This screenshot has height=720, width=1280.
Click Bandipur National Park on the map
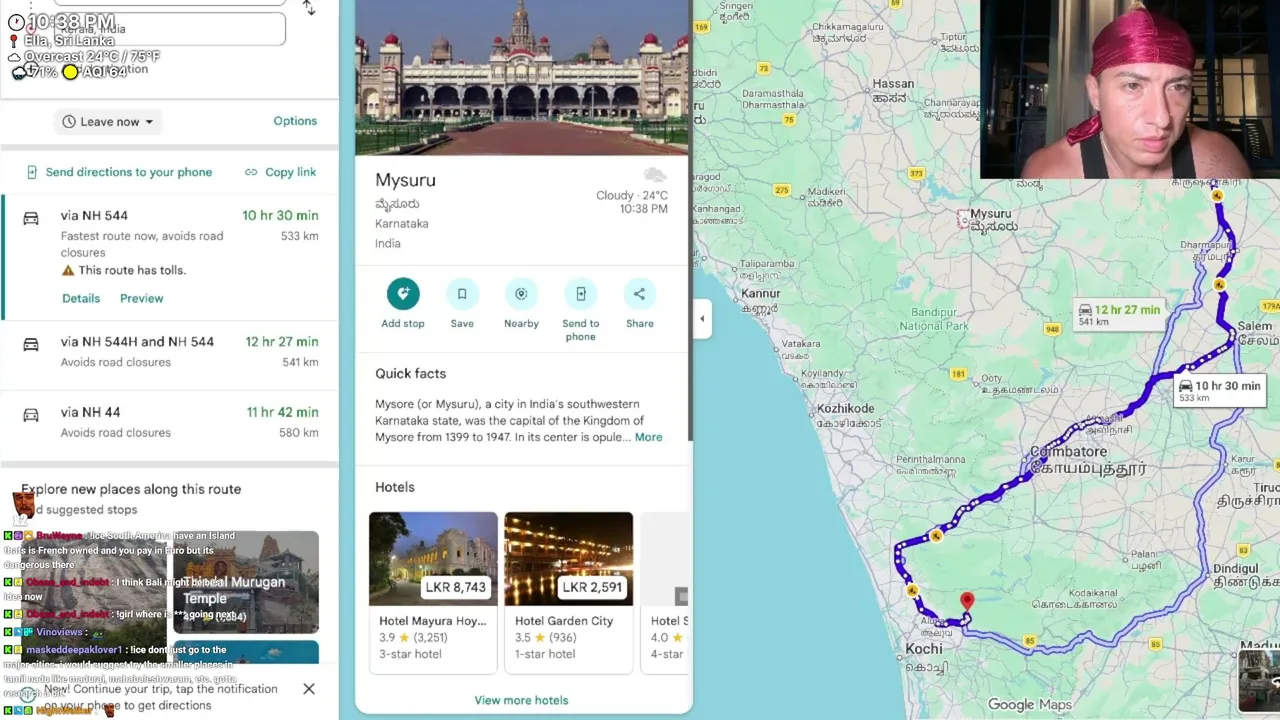(934, 319)
